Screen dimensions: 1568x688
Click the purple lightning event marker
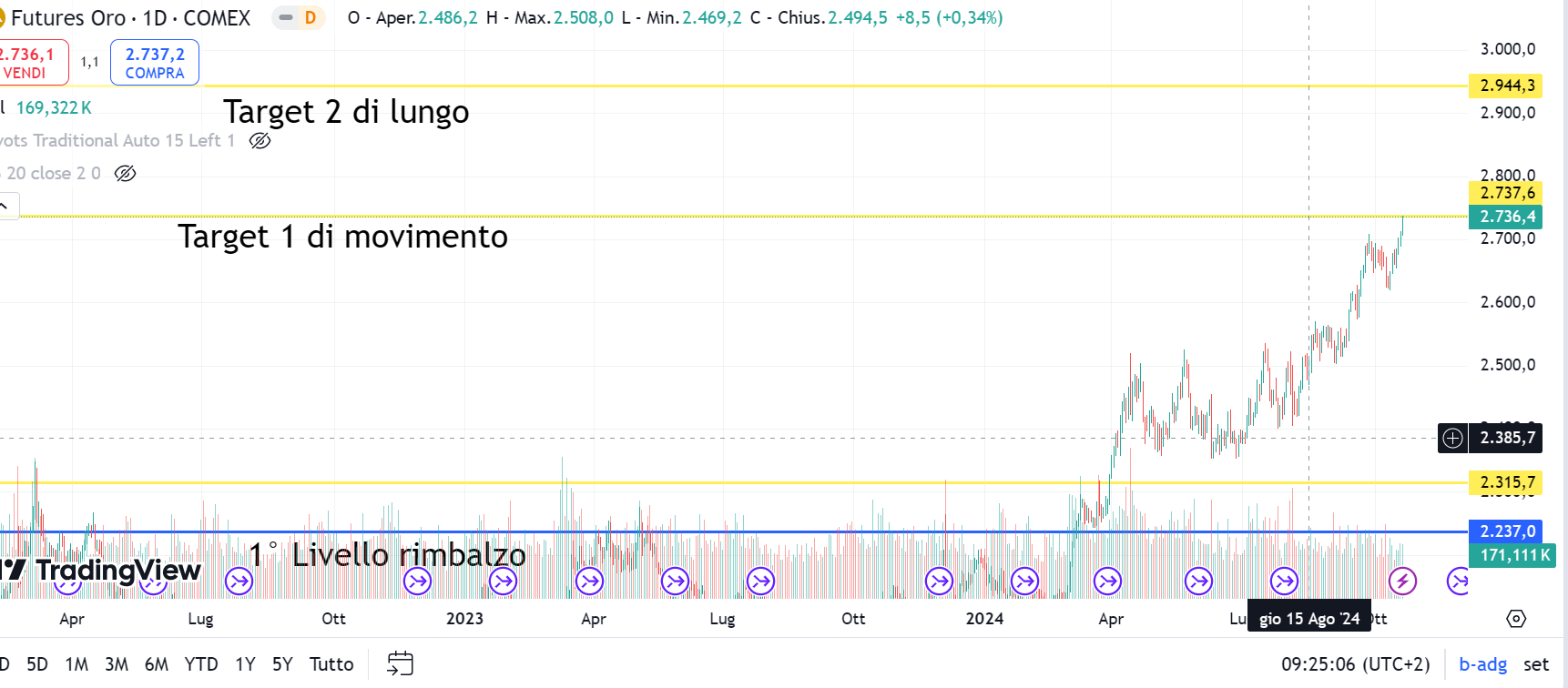(x=1402, y=581)
